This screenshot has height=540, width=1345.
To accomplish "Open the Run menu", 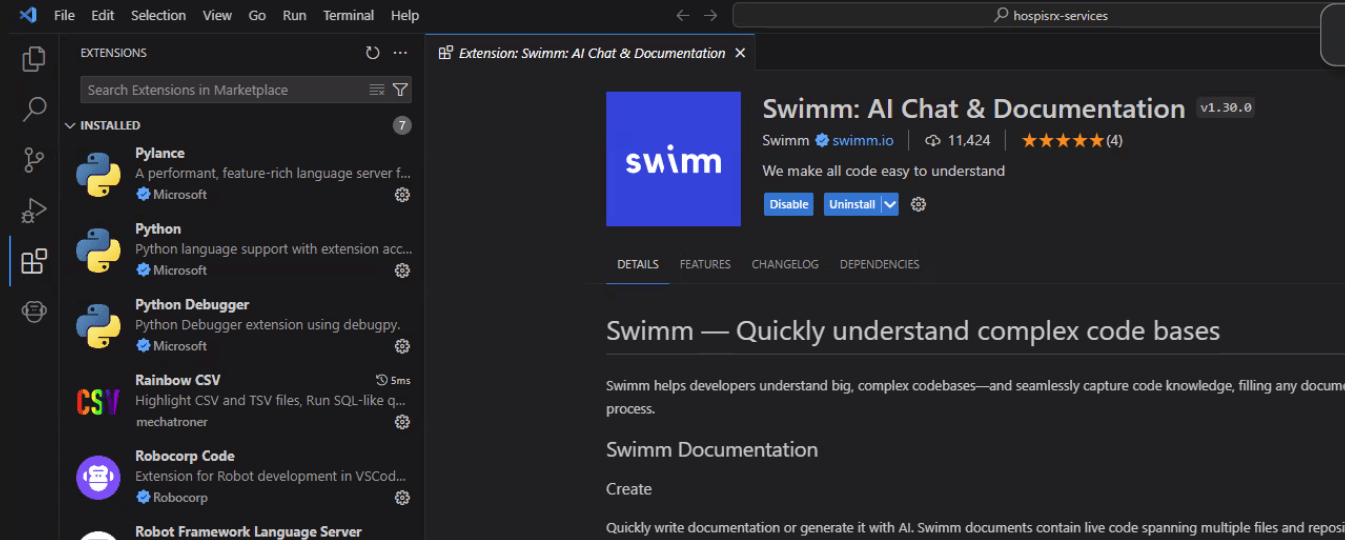I will pyautogui.click(x=294, y=15).
